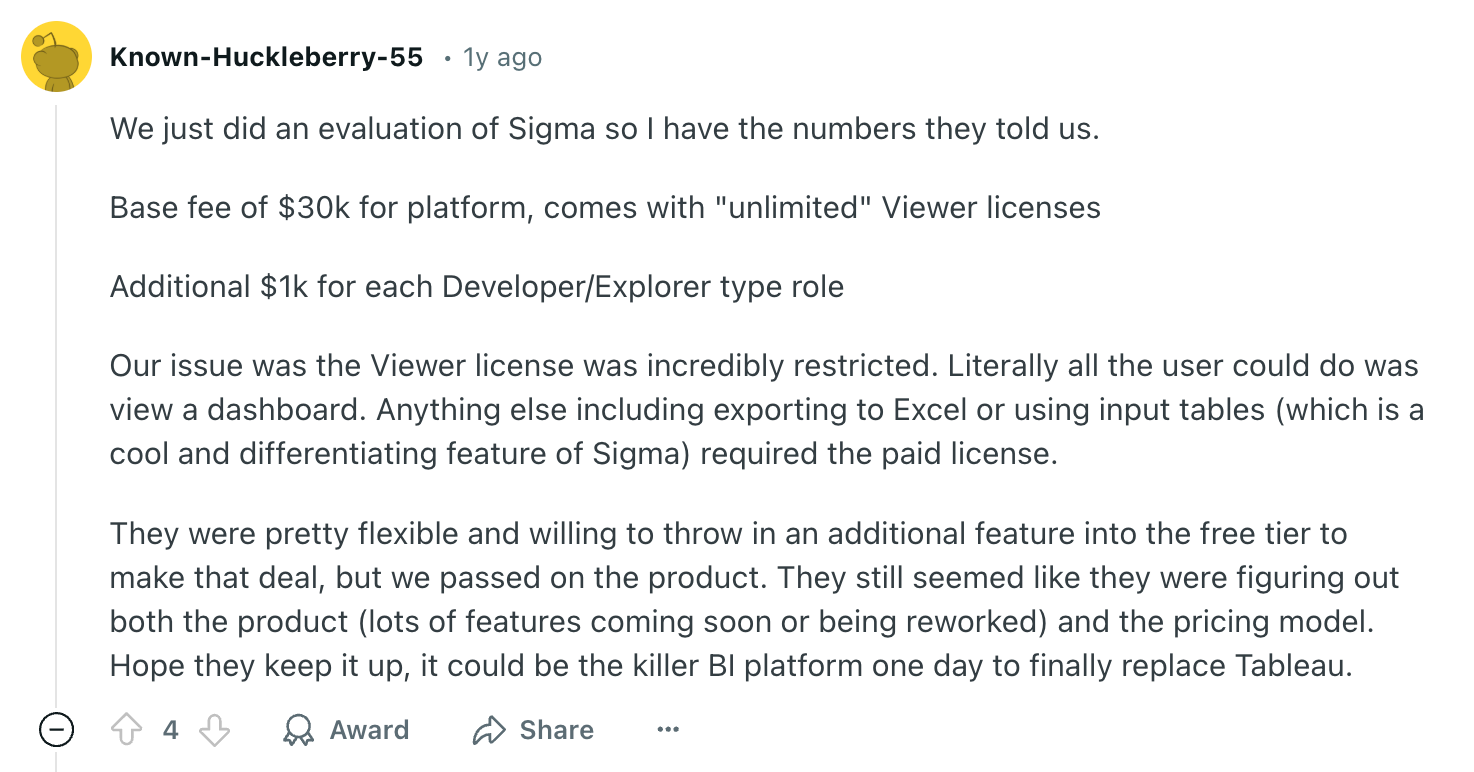Click the Share arrow icon
This screenshot has height=772, width=1474.
click(488, 731)
